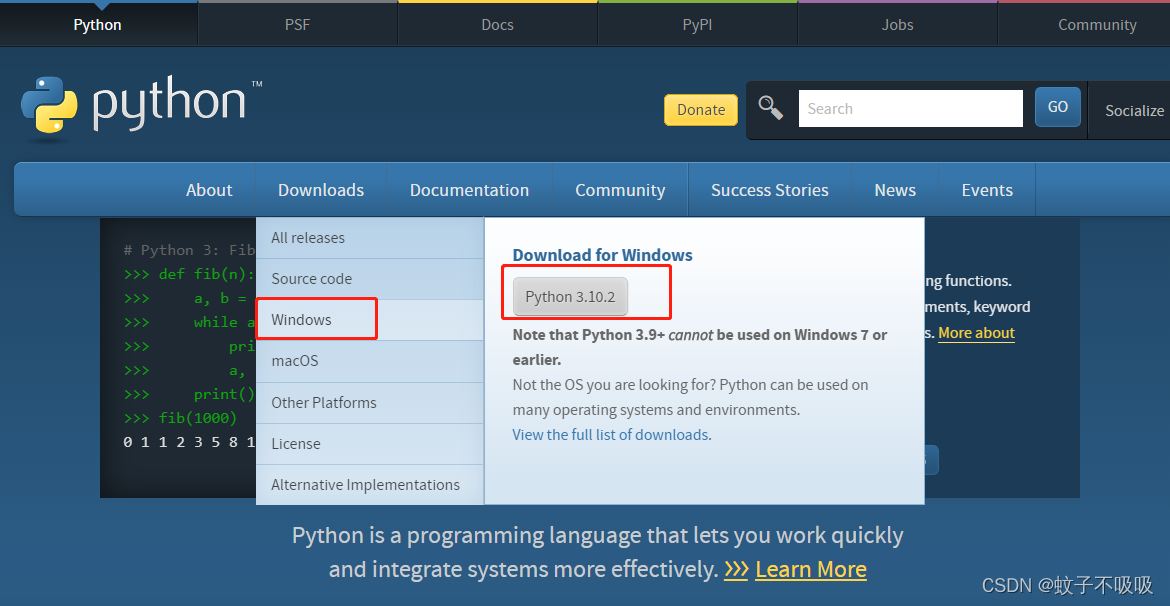Open the About navigation menu
Screen dimensions: 1170x606
coord(209,190)
